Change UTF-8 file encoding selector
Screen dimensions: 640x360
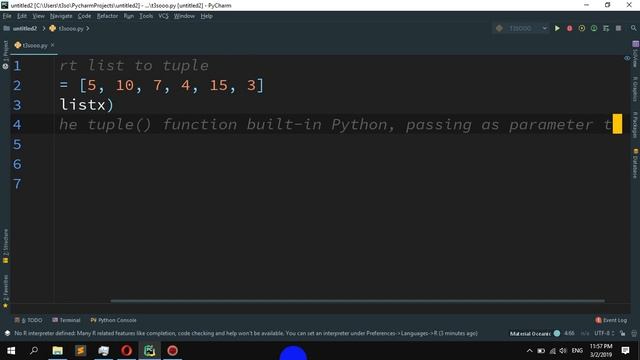tap(604, 333)
